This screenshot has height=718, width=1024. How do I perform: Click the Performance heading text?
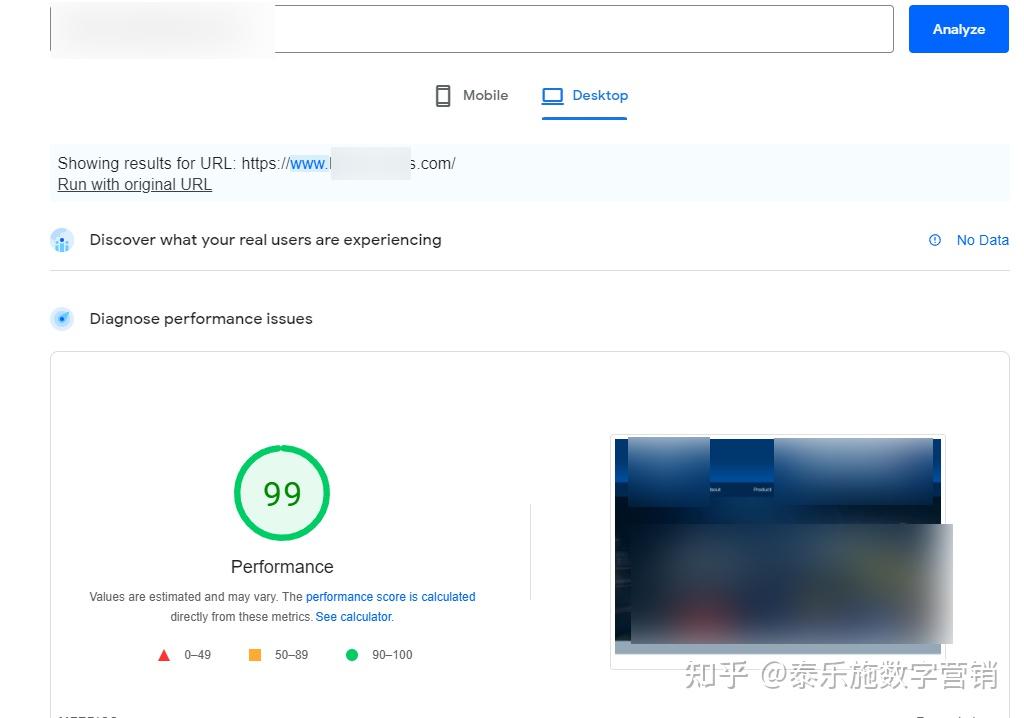coord(282,567)
